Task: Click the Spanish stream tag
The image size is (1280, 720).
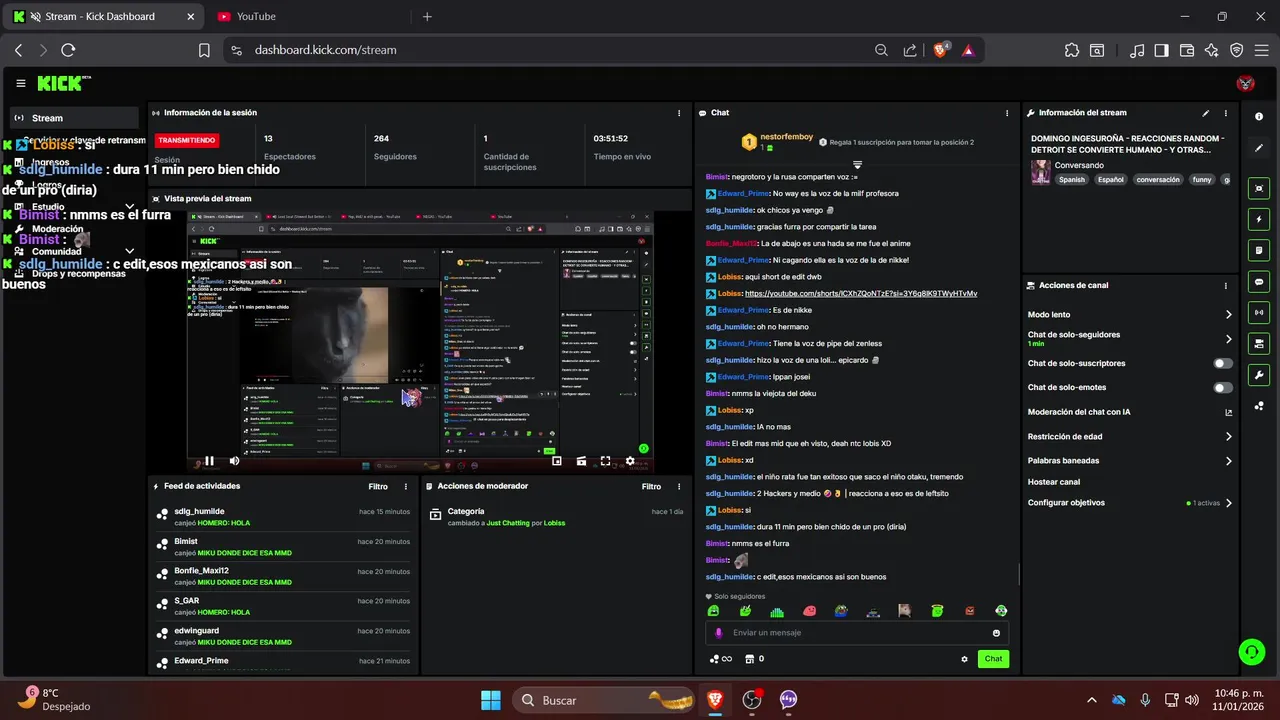Action: (1072, 180)
